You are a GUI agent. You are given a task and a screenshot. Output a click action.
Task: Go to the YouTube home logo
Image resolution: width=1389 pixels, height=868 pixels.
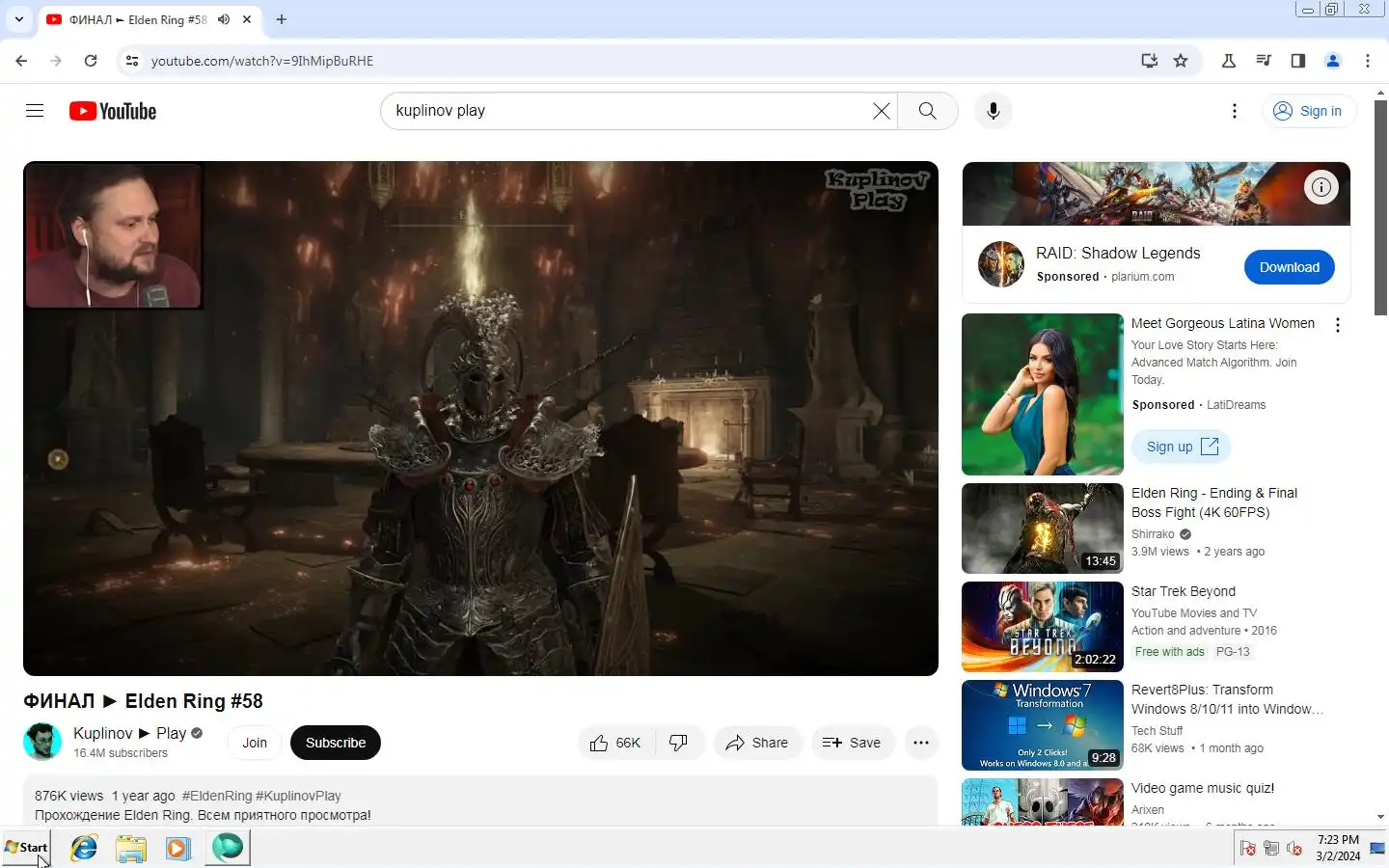pos(113,111)
